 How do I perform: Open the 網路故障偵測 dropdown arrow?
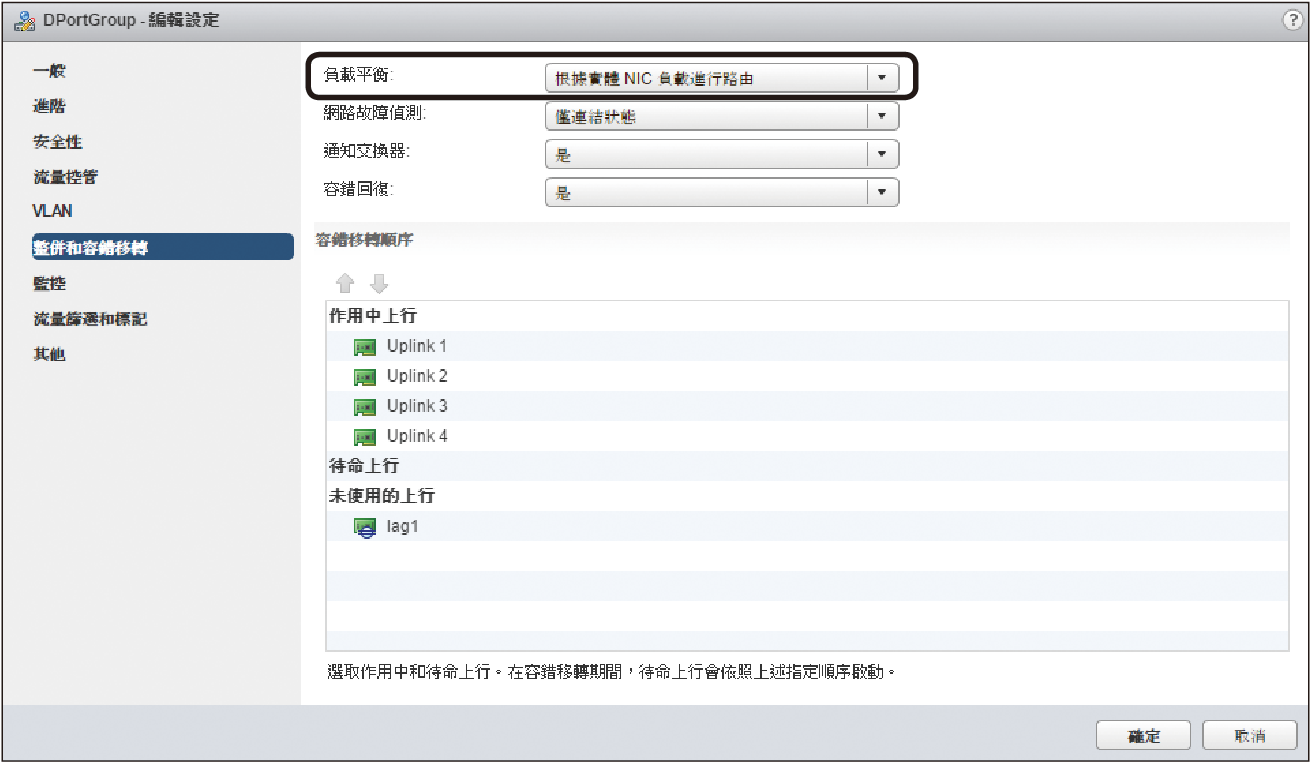tap(882, 117)
